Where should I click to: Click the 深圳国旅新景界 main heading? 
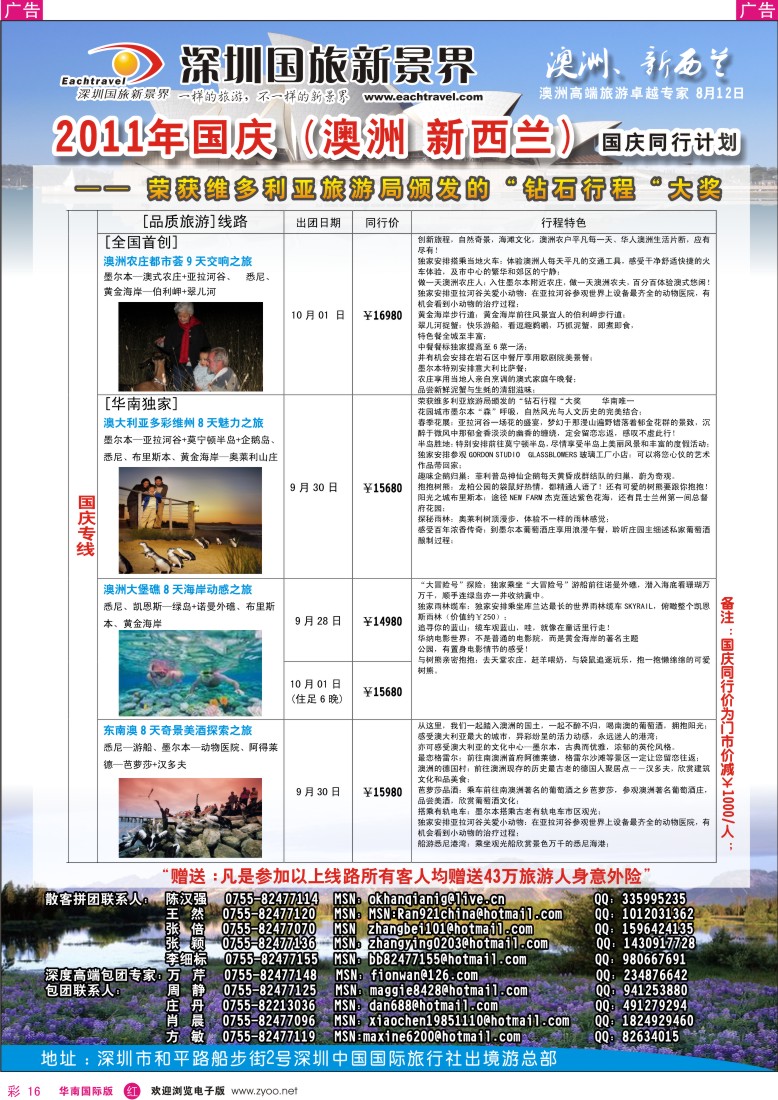(328, 66)
